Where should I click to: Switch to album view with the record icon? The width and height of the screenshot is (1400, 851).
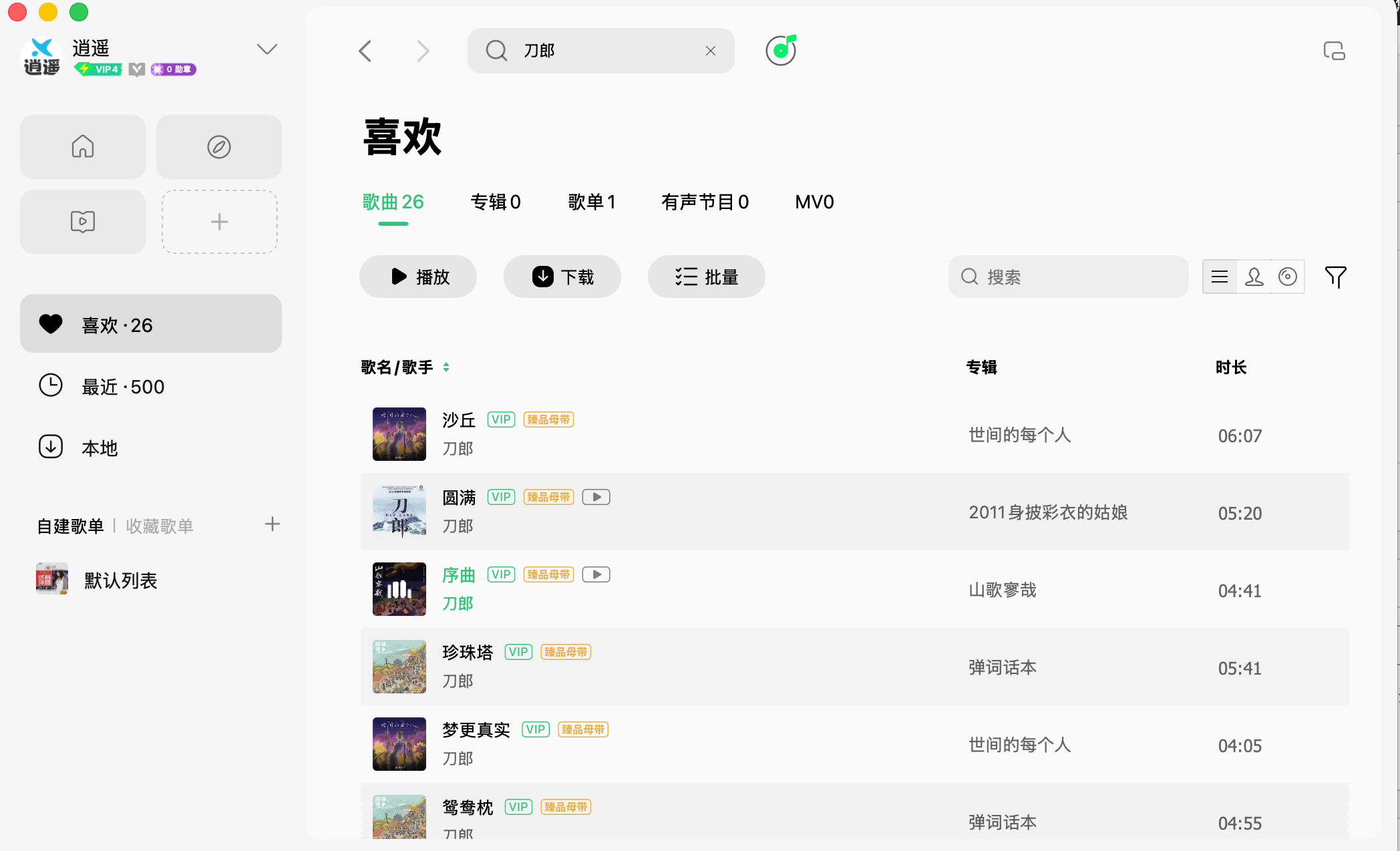(1288, 277)
